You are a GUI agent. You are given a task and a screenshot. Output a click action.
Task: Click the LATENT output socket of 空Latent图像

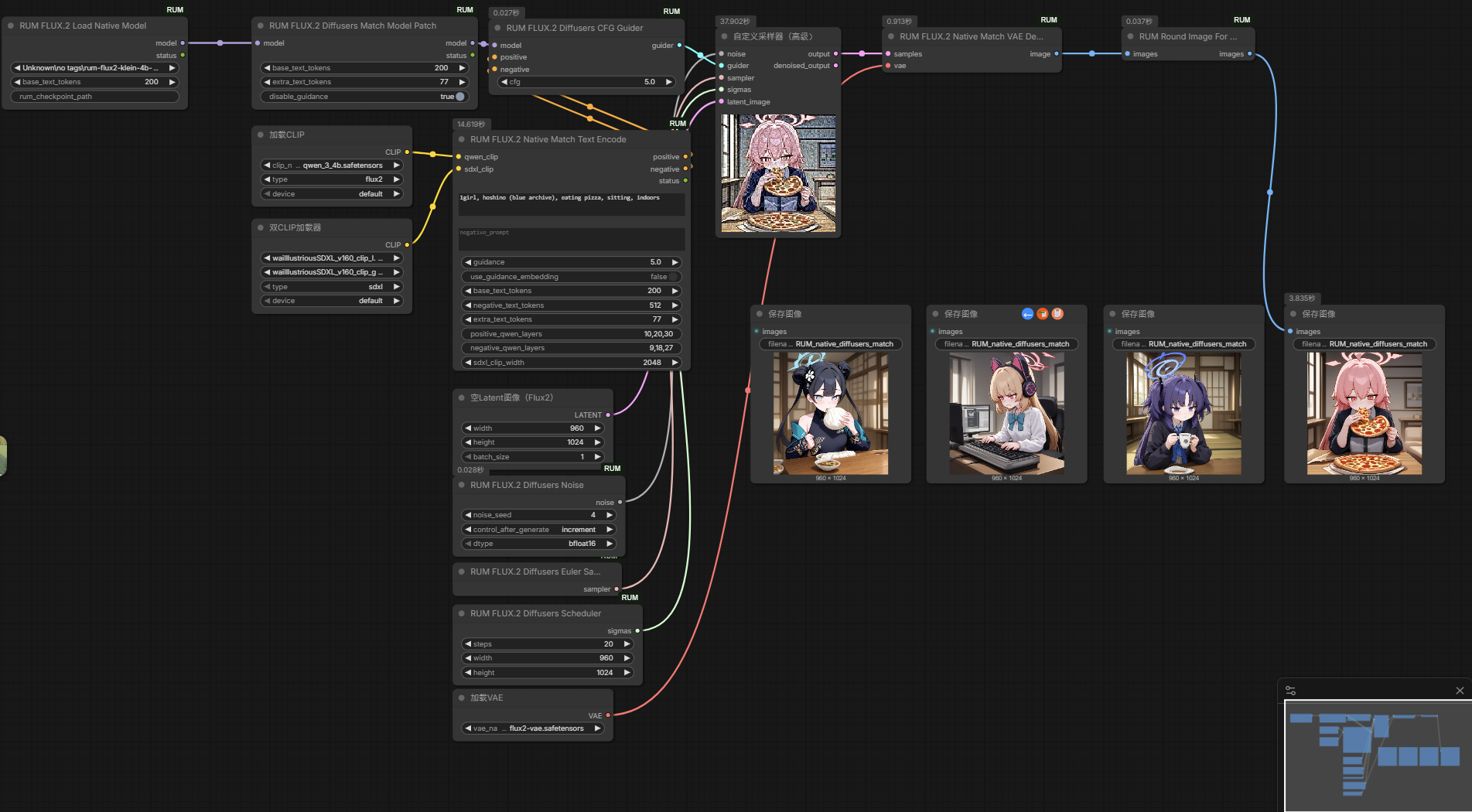pyautogui.click(x=608, y=415)
